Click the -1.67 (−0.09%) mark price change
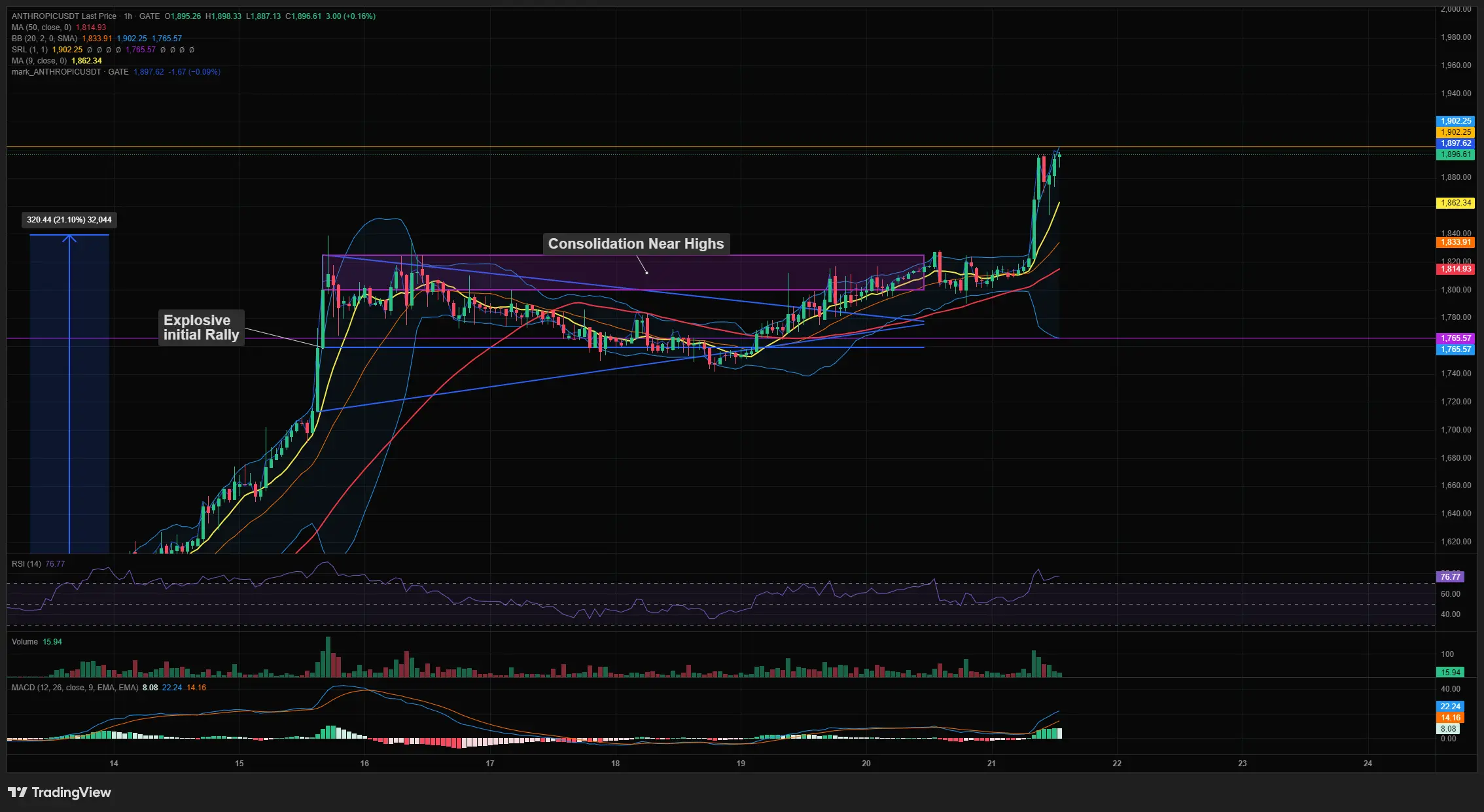The width and height of the screenshot is (1484, 812). click(x=194, y=72)
